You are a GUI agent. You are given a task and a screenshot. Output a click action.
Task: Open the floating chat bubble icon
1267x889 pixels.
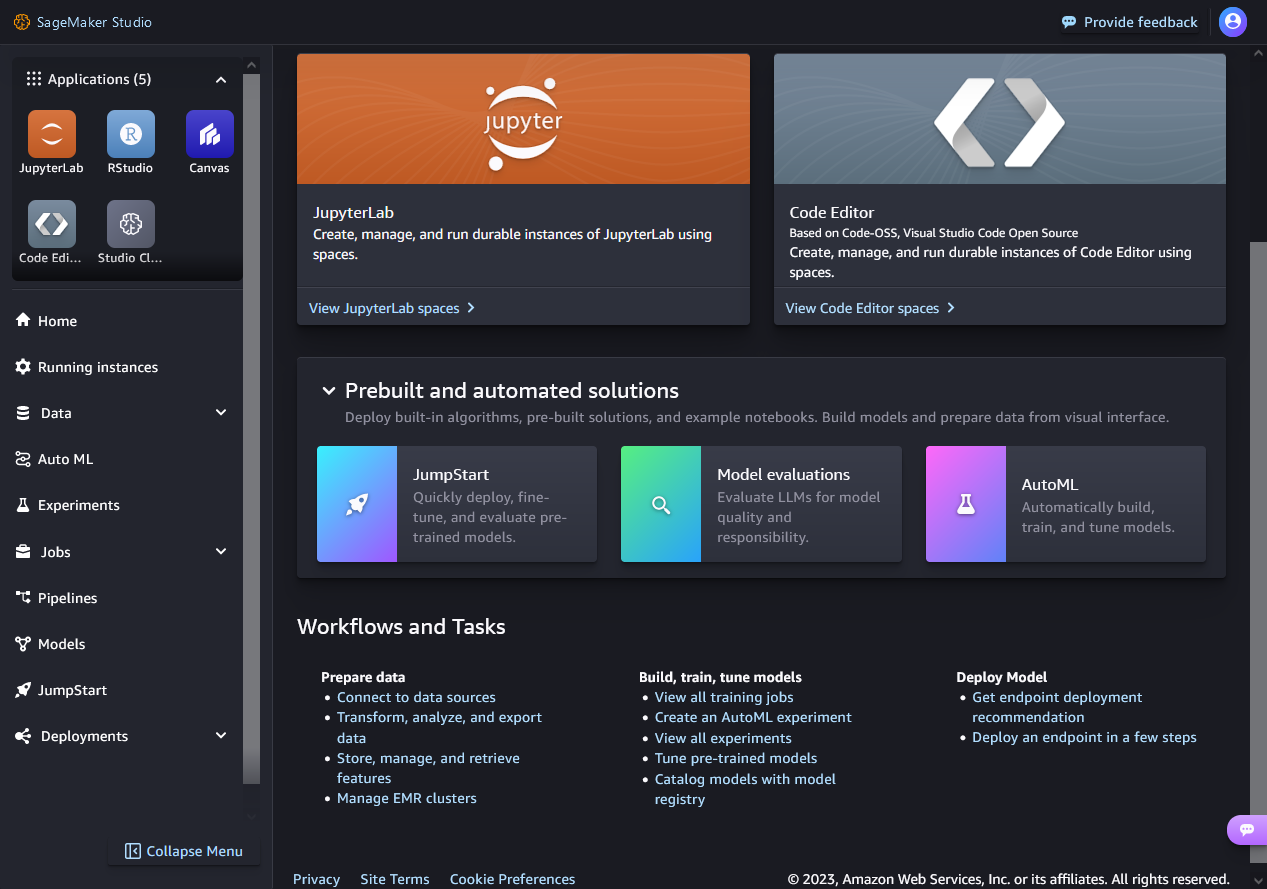click(1246, 829)
